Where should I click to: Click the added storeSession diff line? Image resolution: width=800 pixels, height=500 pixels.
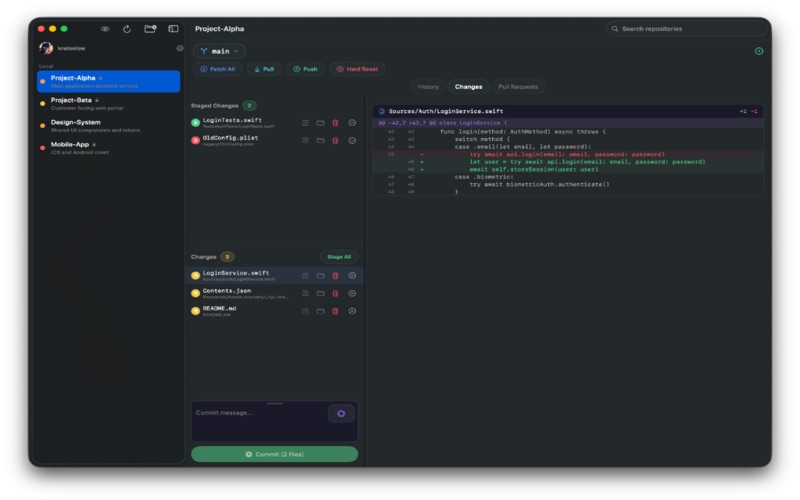click(x=568, y=169)
